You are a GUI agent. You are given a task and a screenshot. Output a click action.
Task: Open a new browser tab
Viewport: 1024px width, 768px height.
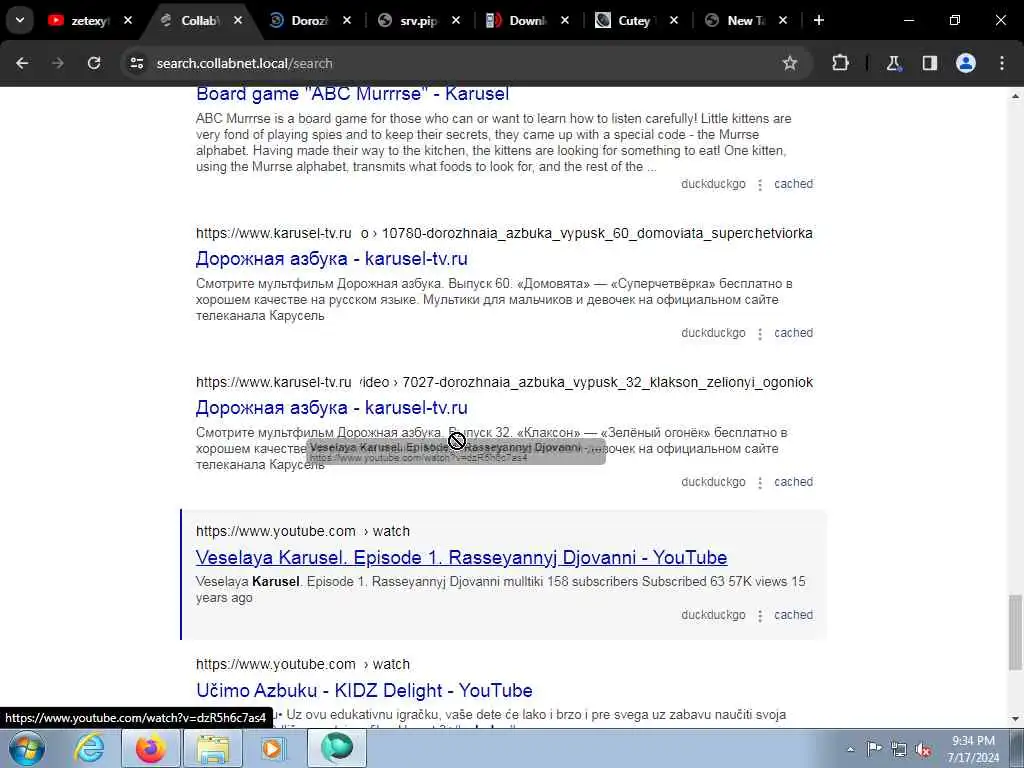click(819, 21)
